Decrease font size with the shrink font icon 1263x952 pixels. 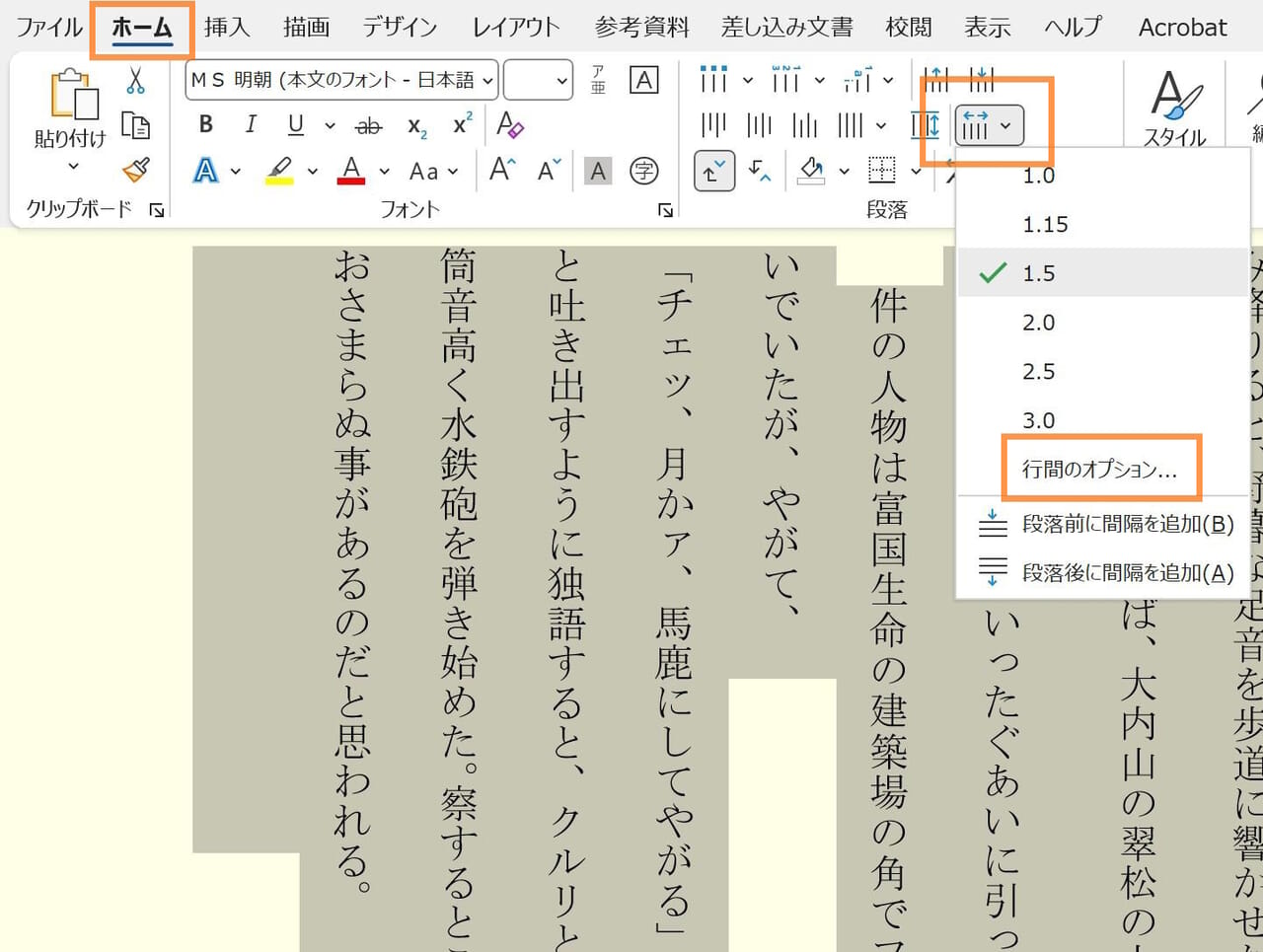point(549,170)
